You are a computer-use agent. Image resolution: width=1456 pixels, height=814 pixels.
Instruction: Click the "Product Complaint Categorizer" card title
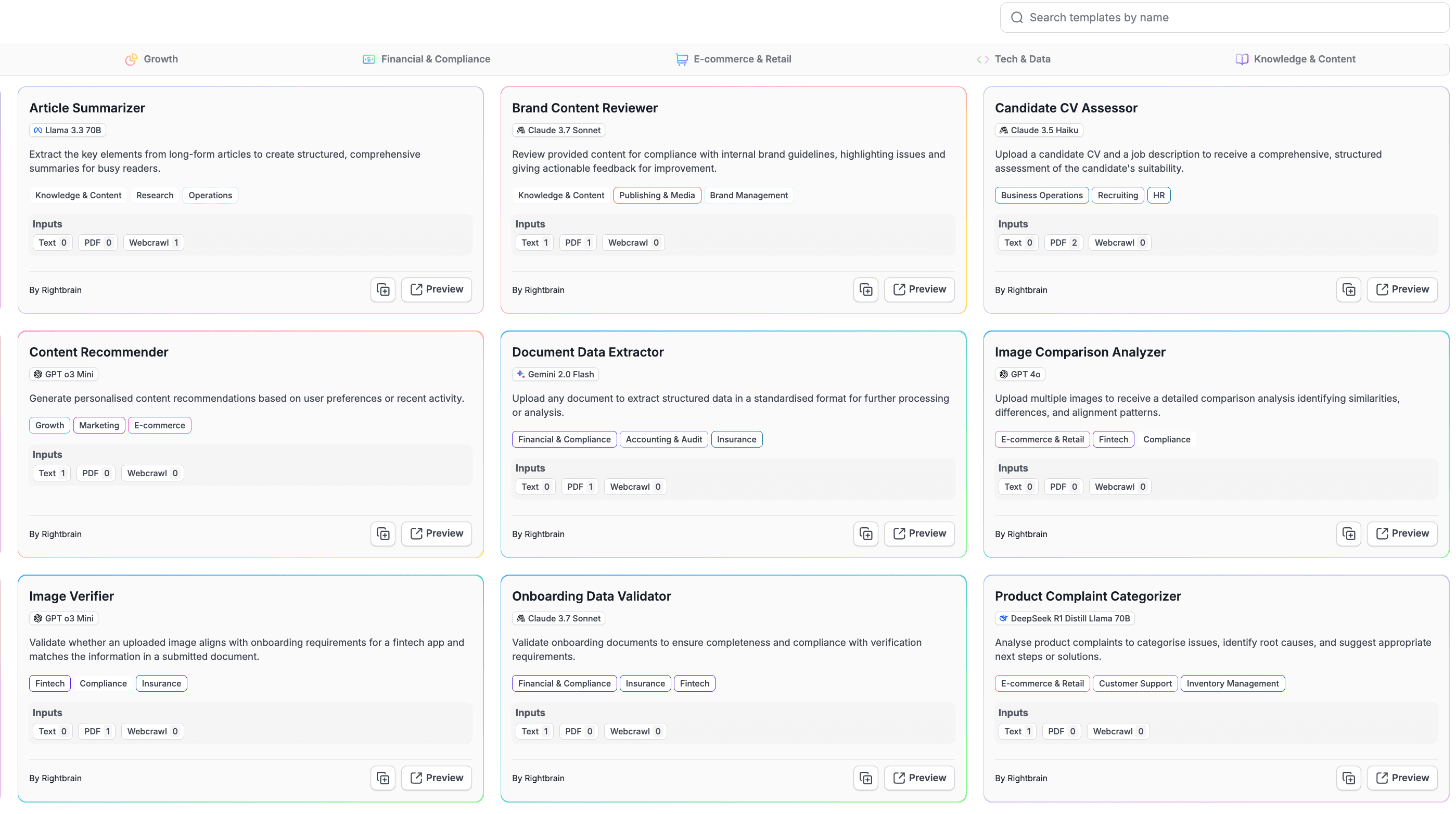[x=1088, y=597]
